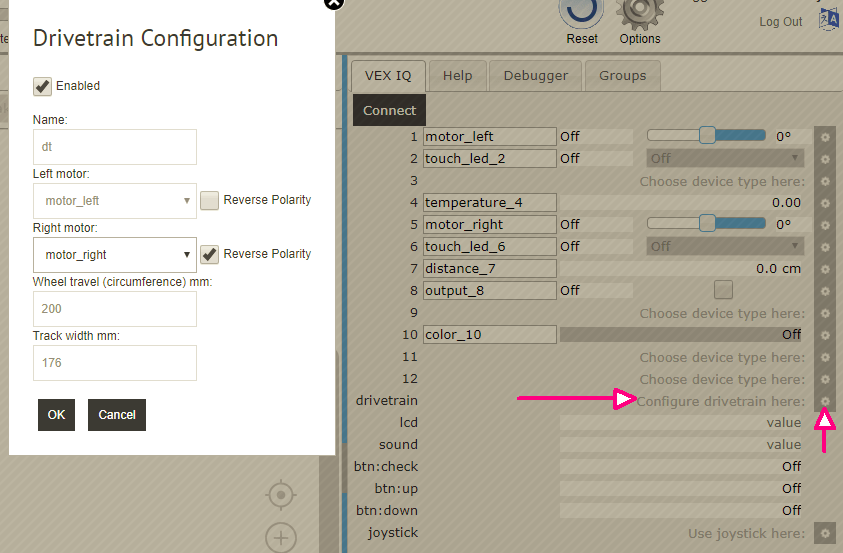Click 'Choose device type here:' for port 11
This screenshot has width=843, height=553.
(723, 358)
